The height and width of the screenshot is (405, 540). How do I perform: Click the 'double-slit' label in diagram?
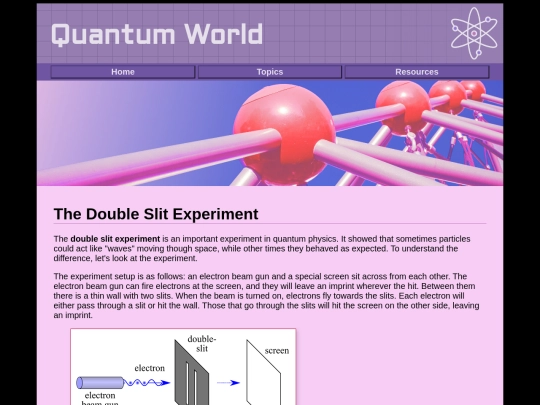click(202, 344)
